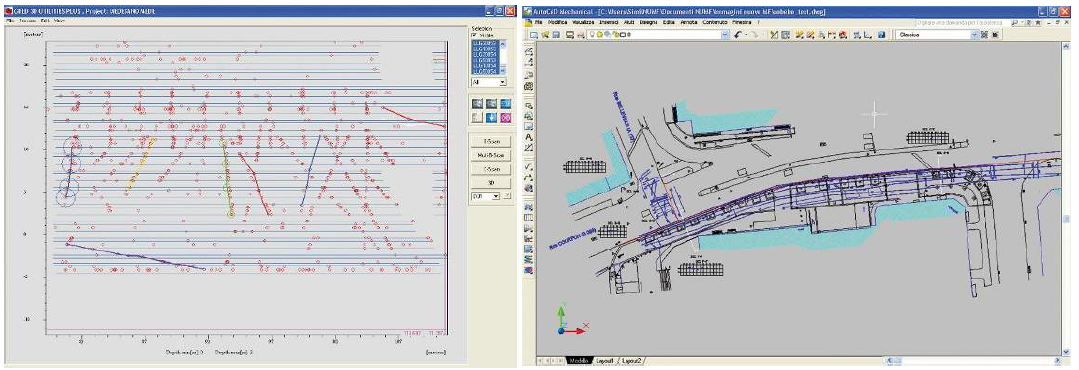Screen dimensions: 1079x370
Task: Switch to the Layout2 tab
Action: tap(632, 360)
